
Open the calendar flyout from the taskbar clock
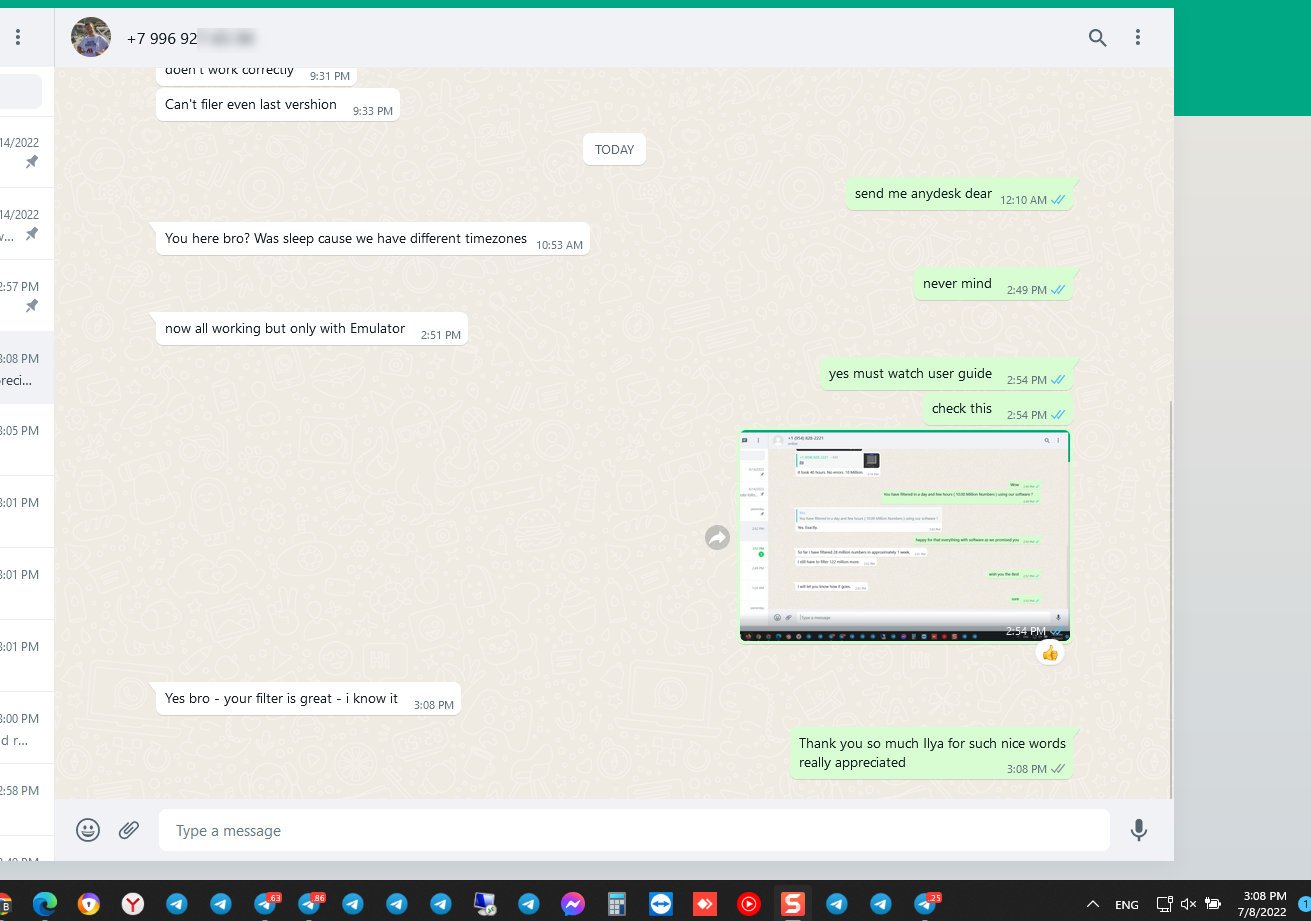[x=1261, y=904]
